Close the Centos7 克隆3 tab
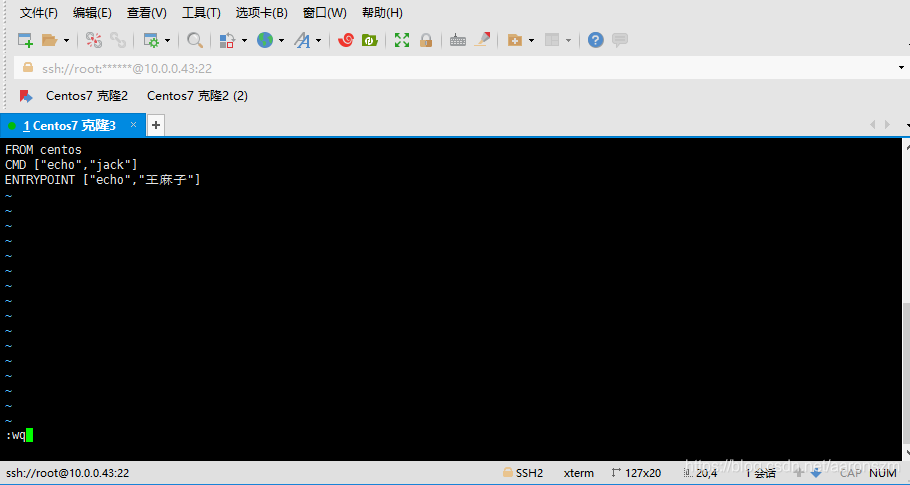This screenshot has height=485, width=910. click(133, 125)
